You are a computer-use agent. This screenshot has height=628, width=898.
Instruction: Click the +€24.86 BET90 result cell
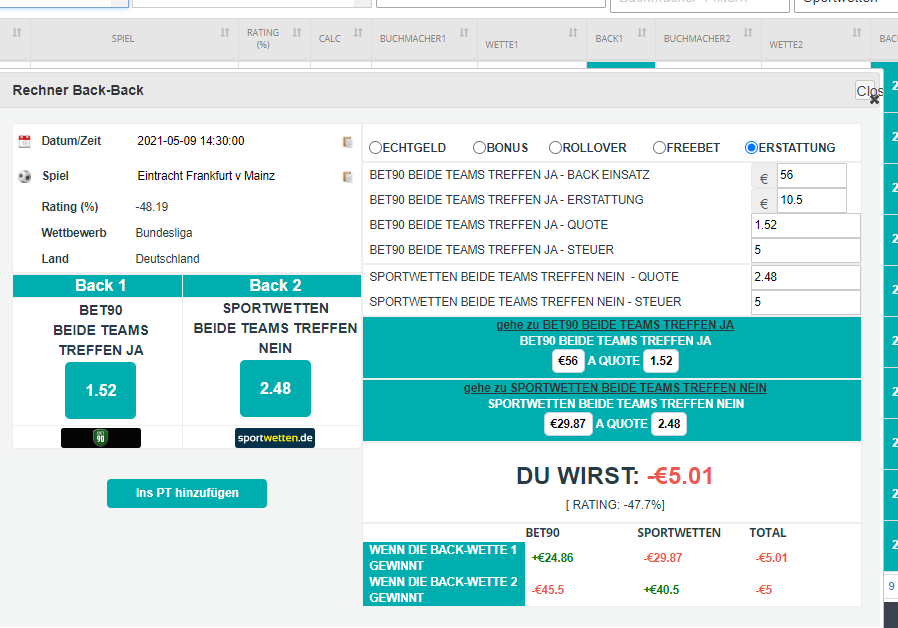(x=553, y=558)
